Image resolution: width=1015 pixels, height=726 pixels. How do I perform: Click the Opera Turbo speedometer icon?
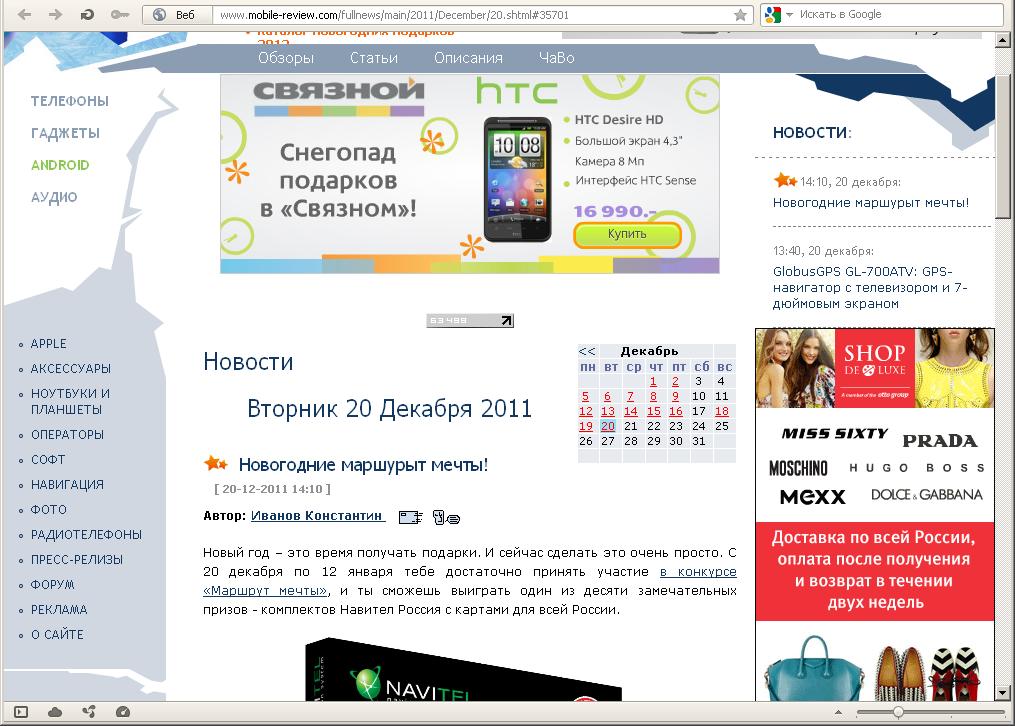tap(122, 712)
